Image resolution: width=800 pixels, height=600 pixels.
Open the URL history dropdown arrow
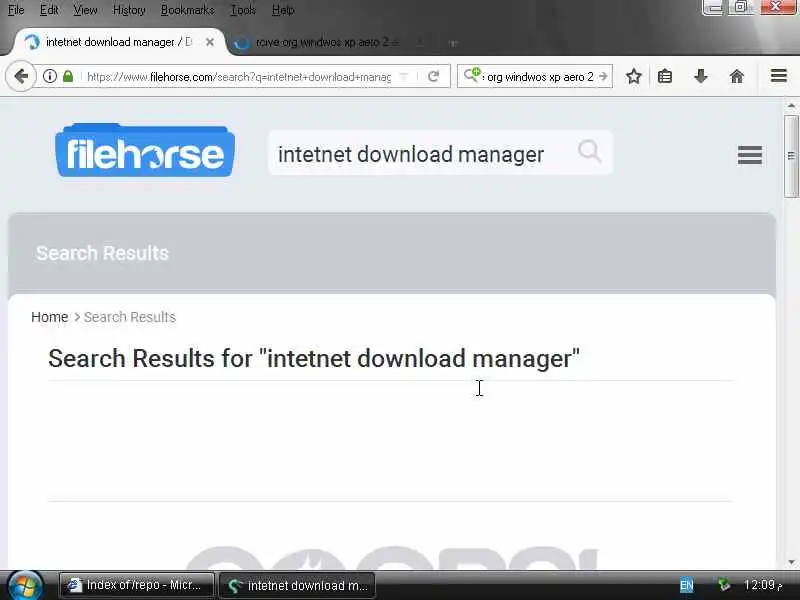coord(403,77)
